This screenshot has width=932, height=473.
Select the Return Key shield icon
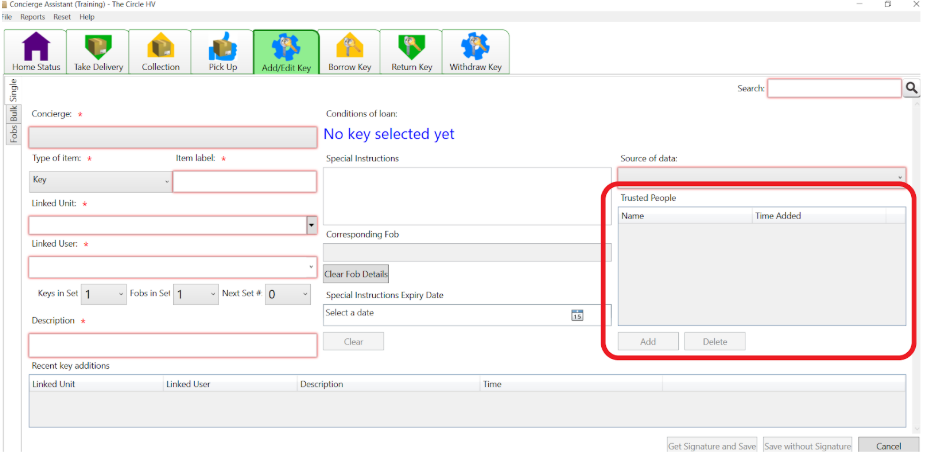click(411, 46)
